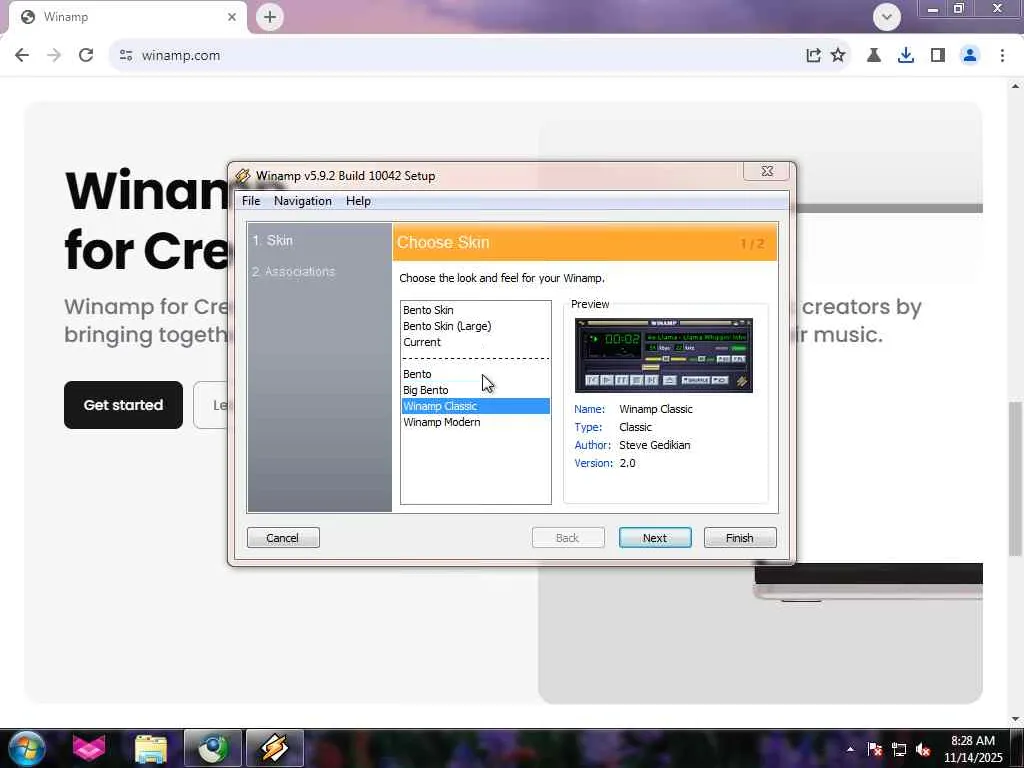Image resolution: width=1024 pixels, height=768 pixels.
Task: Click the share page icon in Chrome
Action: click(813, 56)
